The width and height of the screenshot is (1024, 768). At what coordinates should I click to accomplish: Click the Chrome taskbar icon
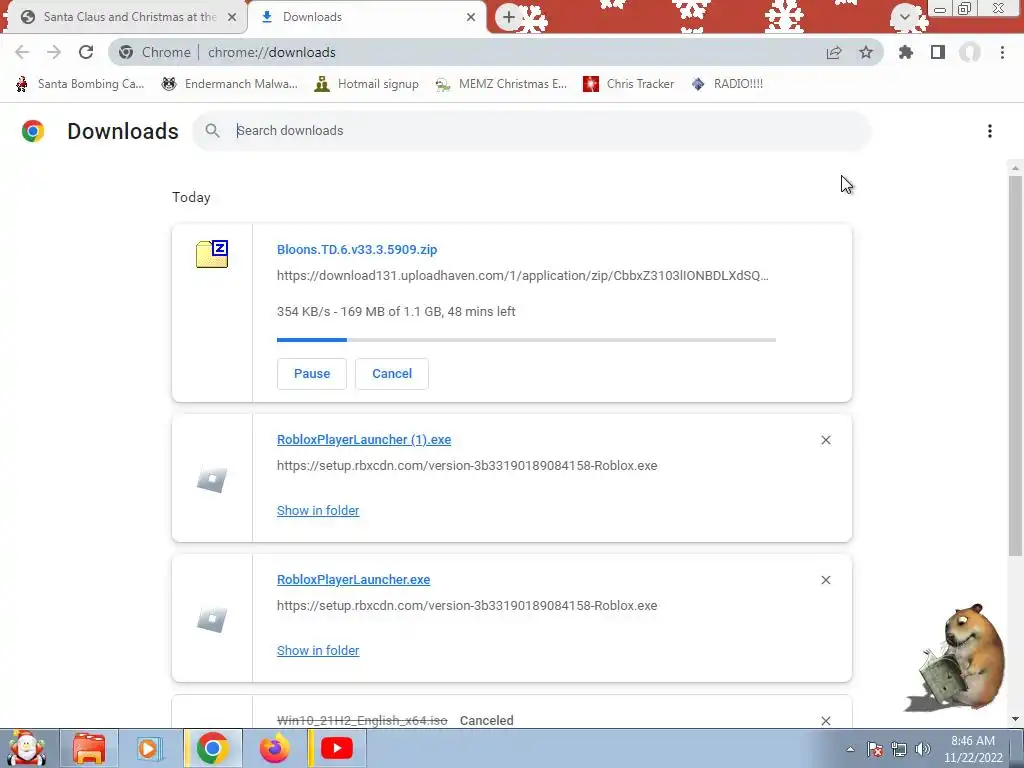[212, 748]
